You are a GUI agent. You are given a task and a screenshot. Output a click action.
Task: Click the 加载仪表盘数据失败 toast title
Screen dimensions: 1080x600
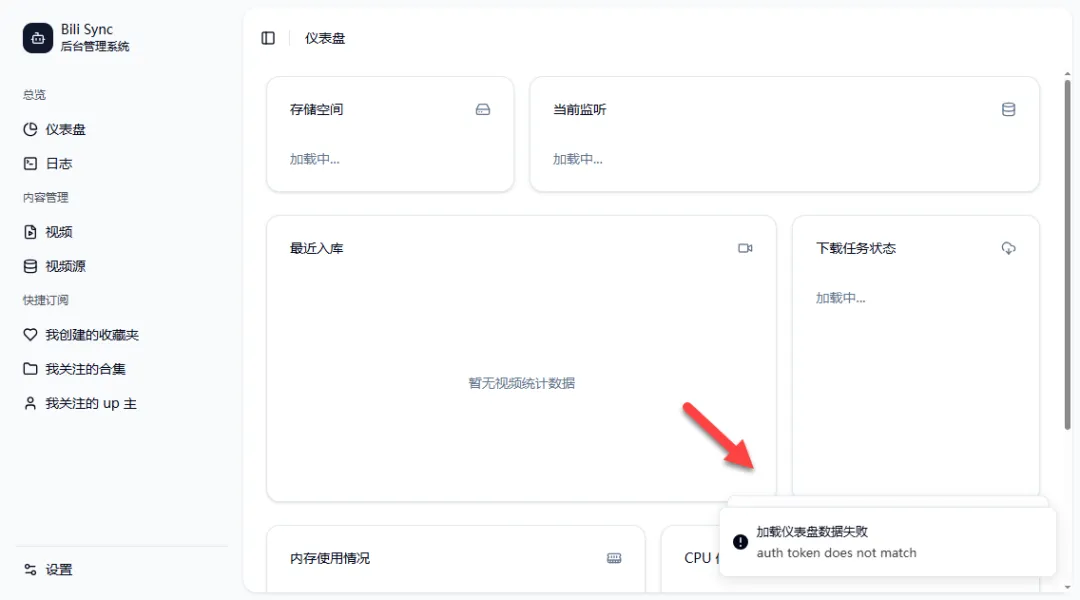(x=812, y=532)
